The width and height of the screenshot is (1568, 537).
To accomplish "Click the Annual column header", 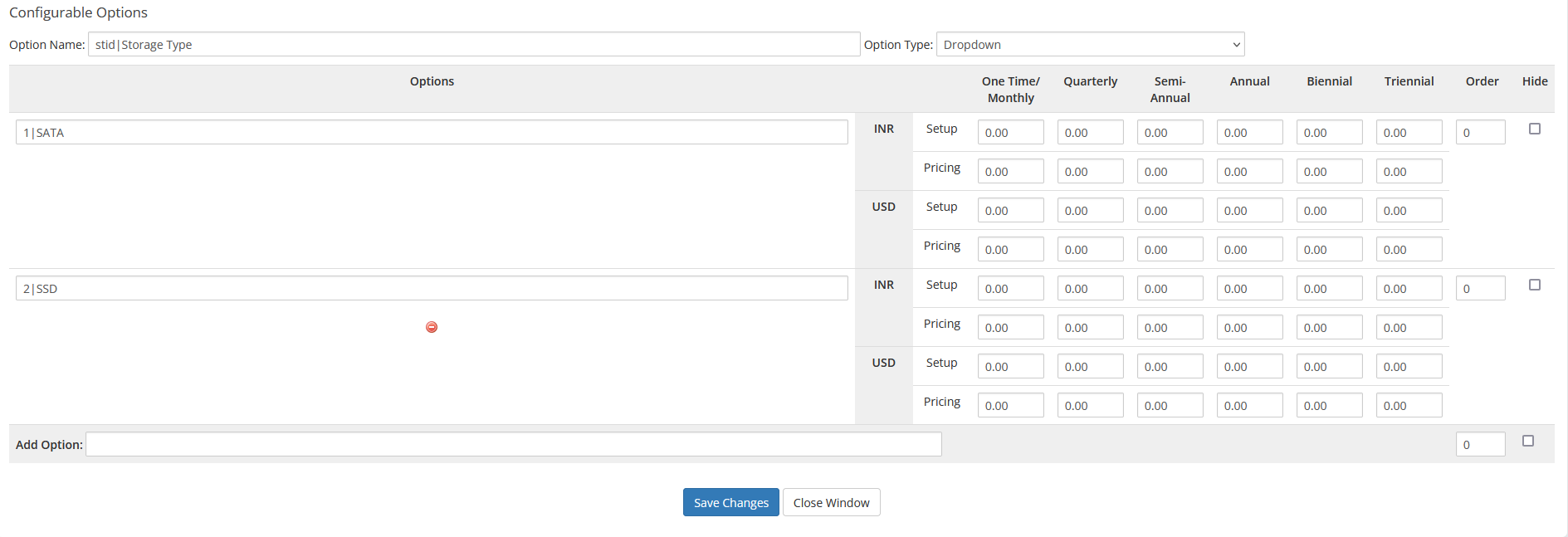I will tap(1249, 81).
